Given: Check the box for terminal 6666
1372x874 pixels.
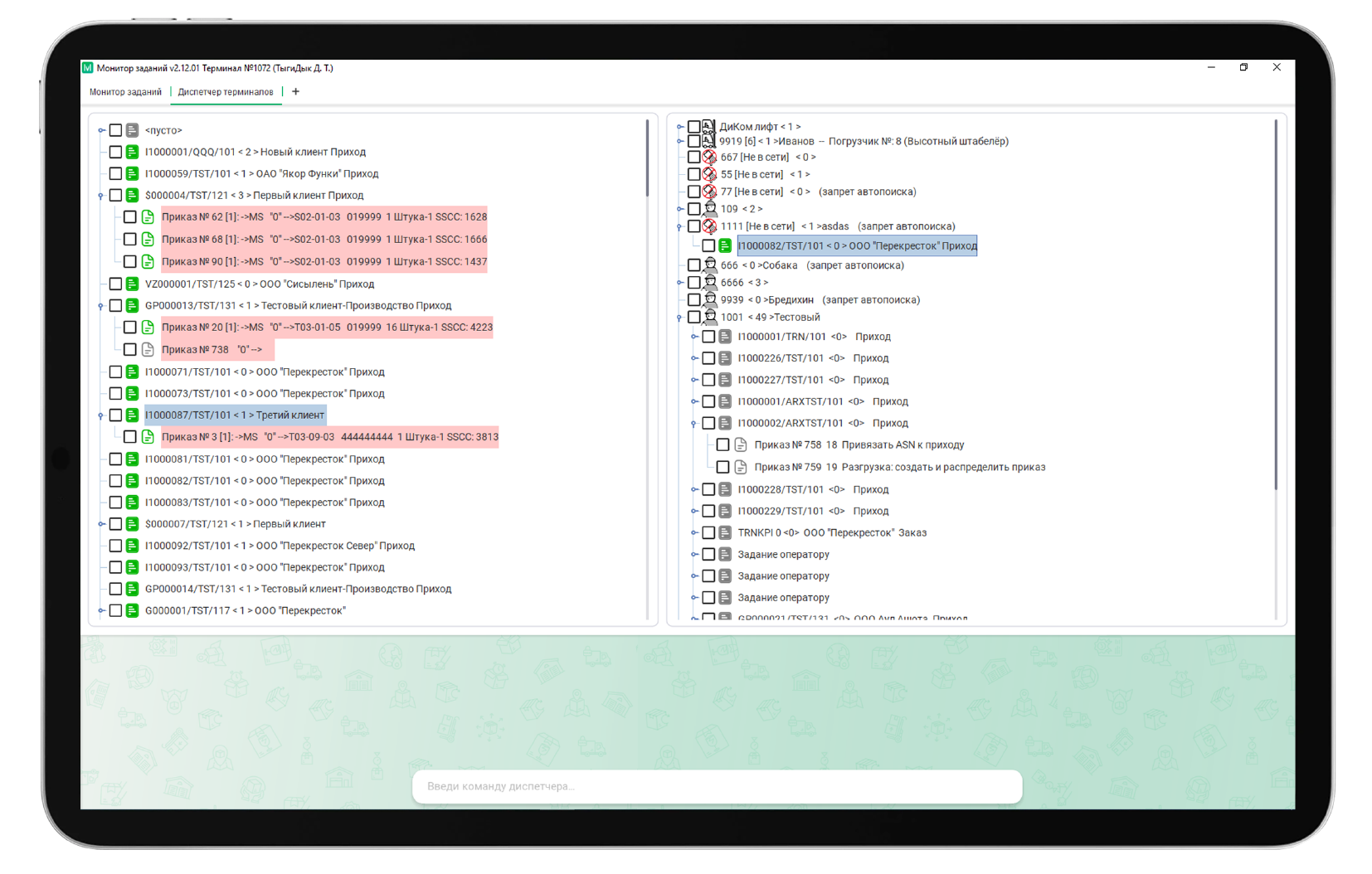Looking at the screenshot, I should coord(694,283).
